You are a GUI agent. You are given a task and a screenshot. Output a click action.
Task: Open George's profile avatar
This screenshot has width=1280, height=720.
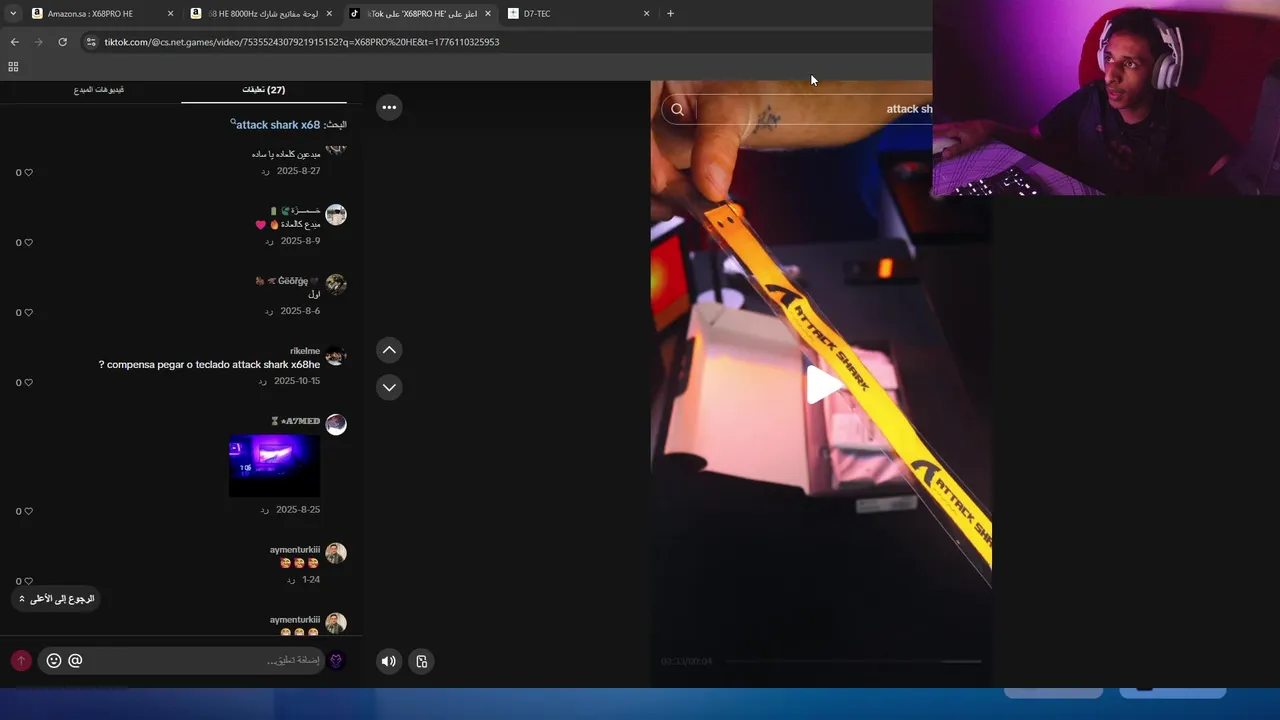coord(336,285)
